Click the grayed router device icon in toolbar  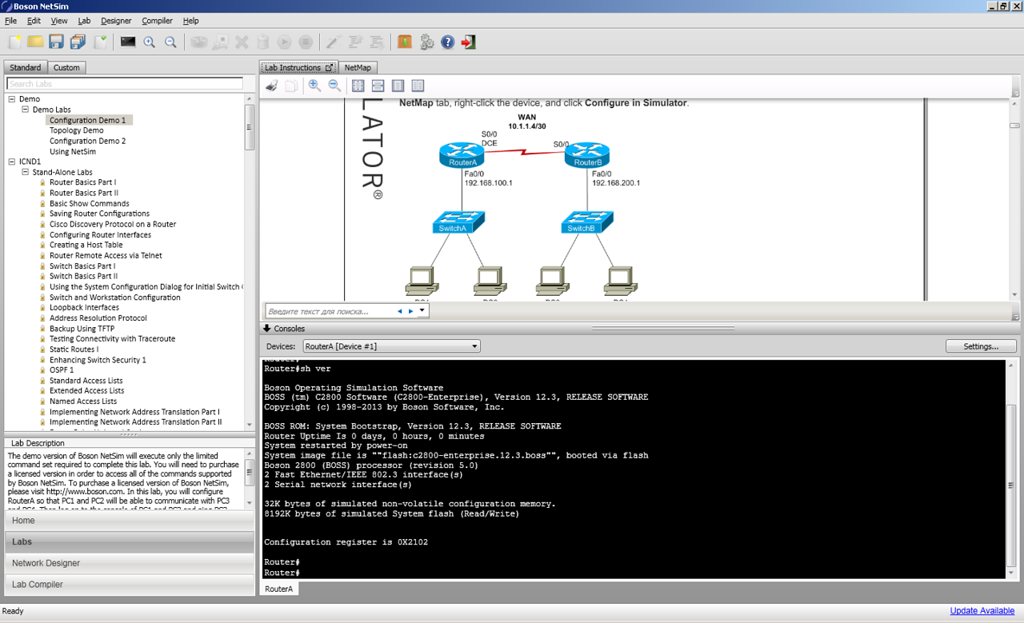199,42
